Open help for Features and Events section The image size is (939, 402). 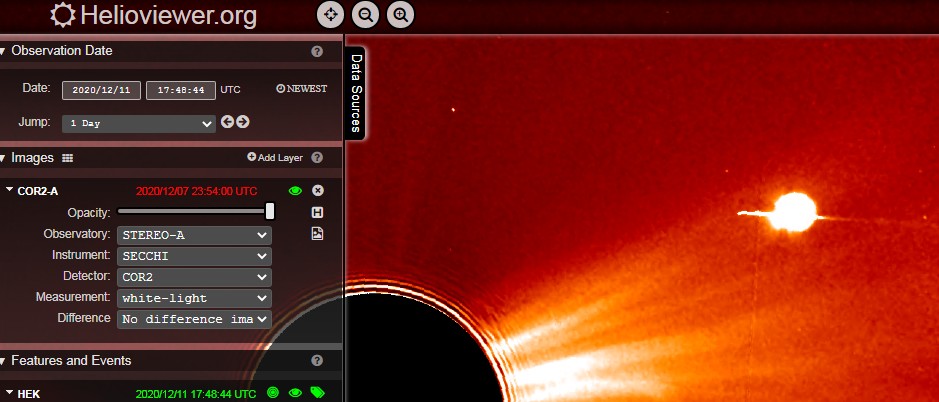317,361
